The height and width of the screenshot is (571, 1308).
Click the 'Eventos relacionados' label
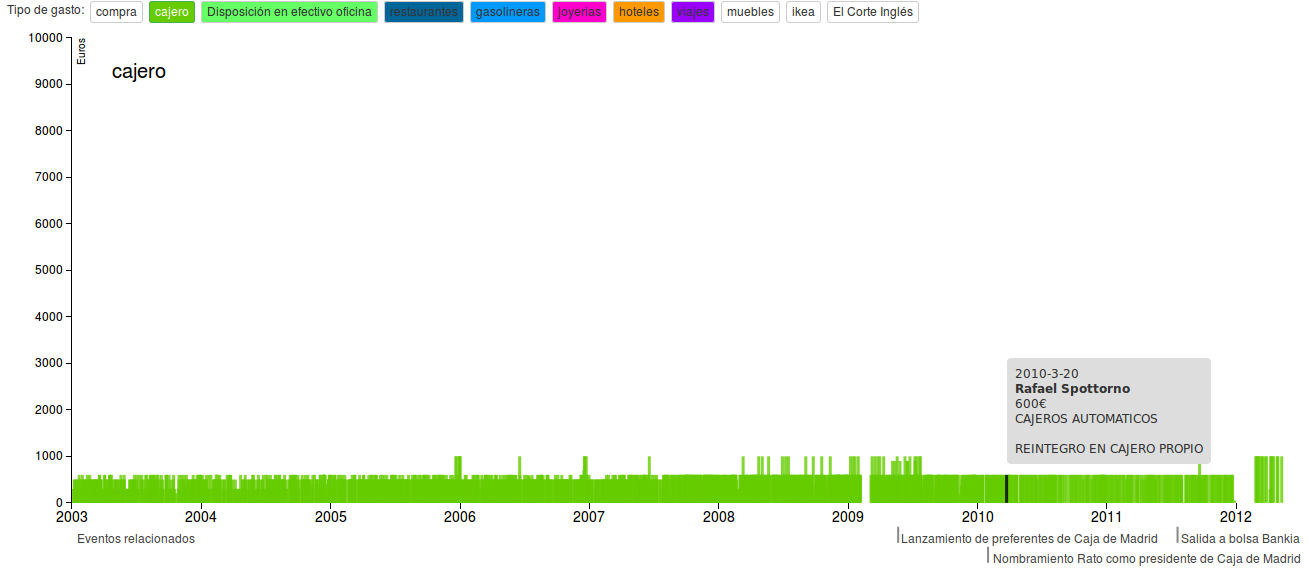136,539
